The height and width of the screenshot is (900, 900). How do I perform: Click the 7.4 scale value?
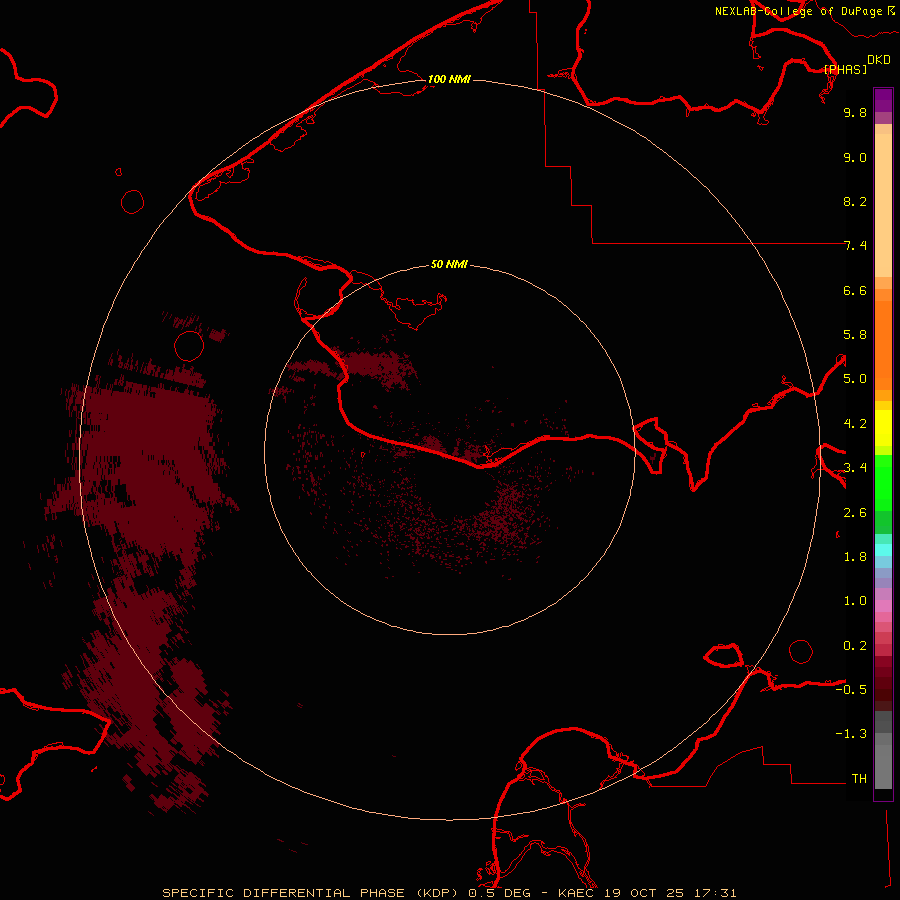coord(855,246)
